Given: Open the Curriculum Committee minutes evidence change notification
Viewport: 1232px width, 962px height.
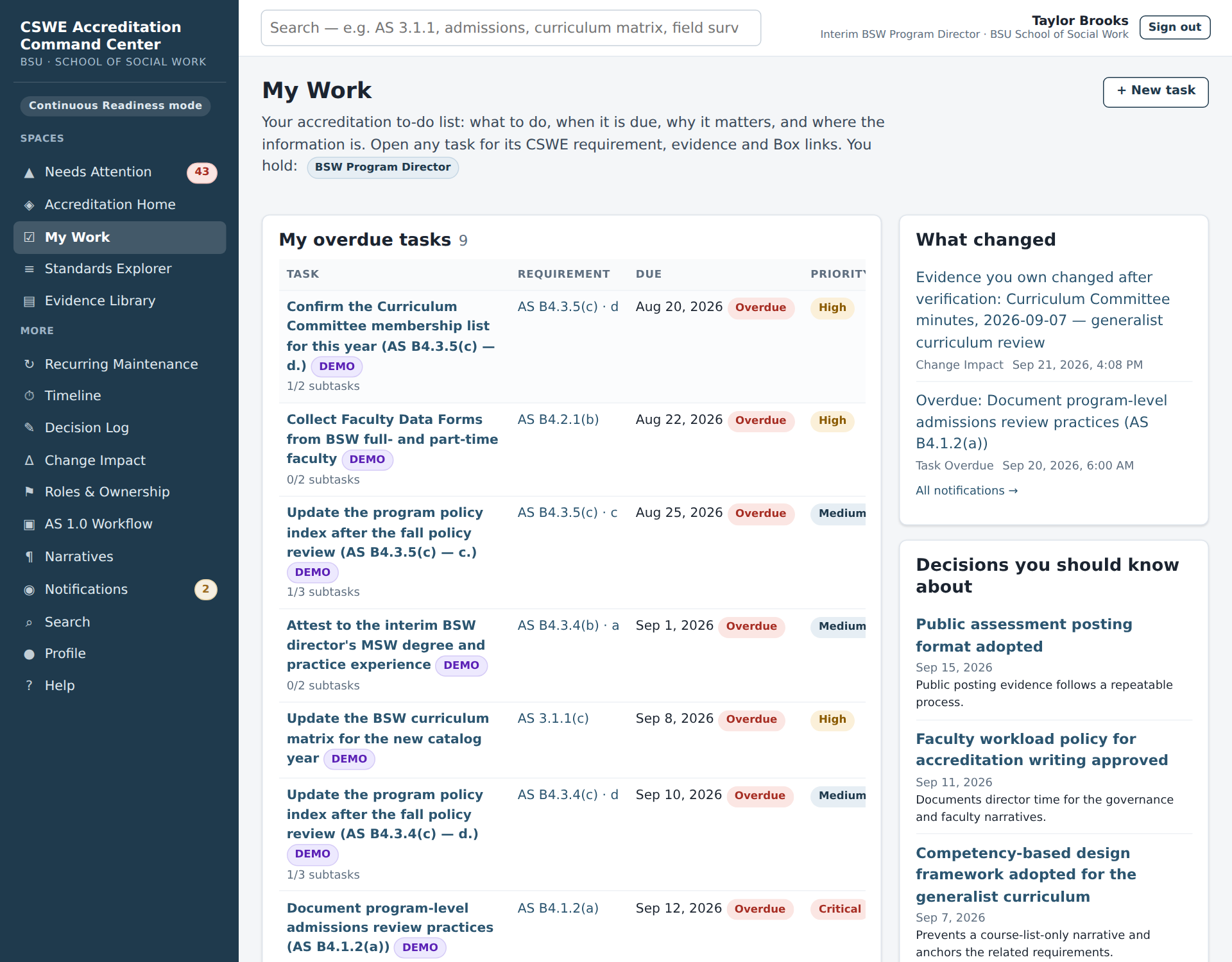Looking at the screenshot, I should (1042, 310).
